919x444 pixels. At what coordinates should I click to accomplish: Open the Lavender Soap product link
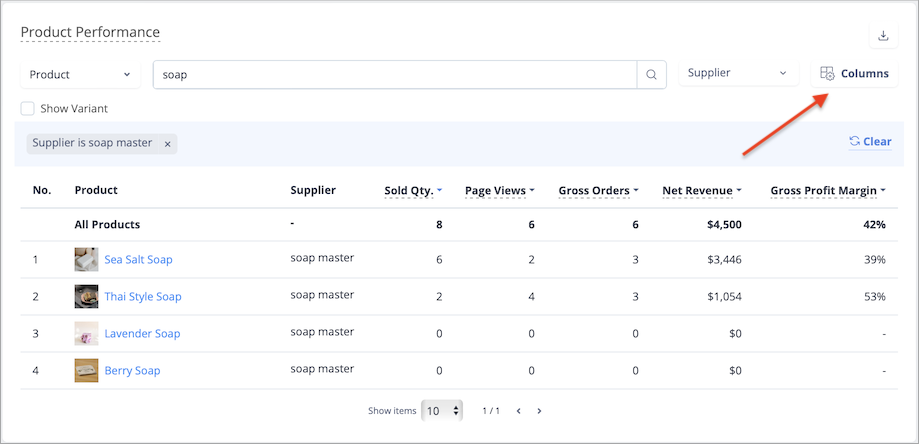142,333
